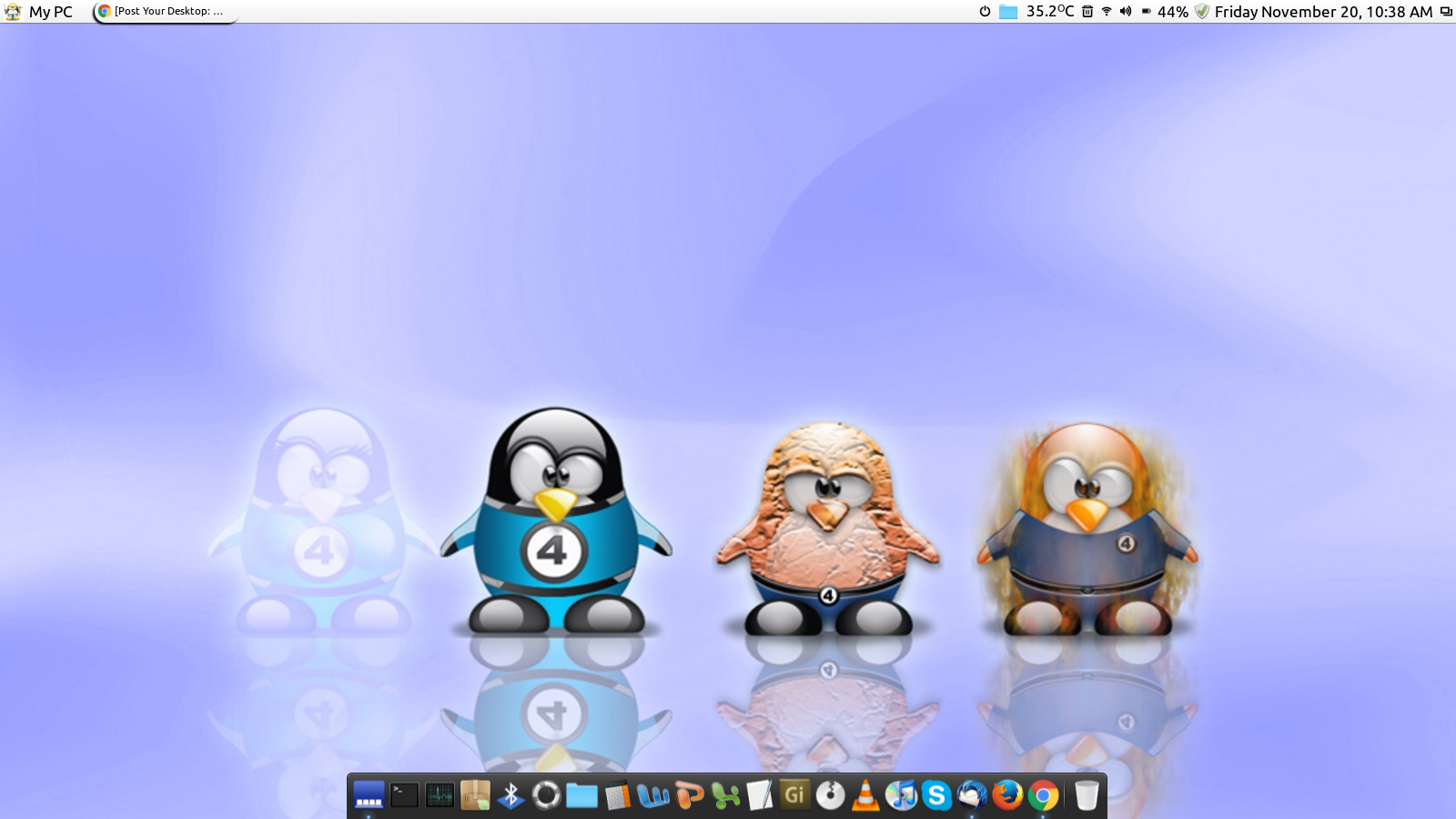
Task: Open the Wi-Fi network menu
Action: [1107, 12]
